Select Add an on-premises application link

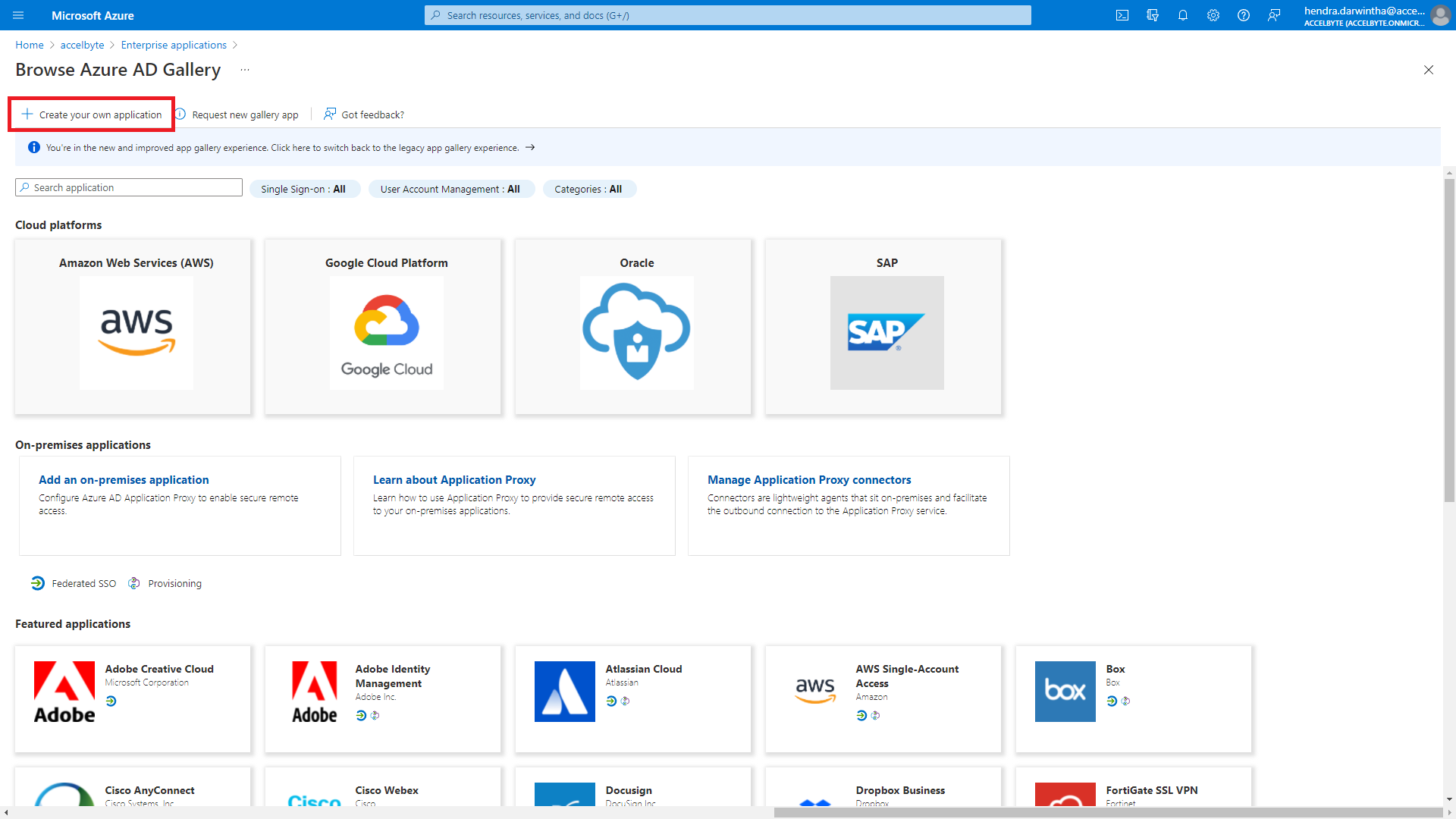click(x=123, y=479)
